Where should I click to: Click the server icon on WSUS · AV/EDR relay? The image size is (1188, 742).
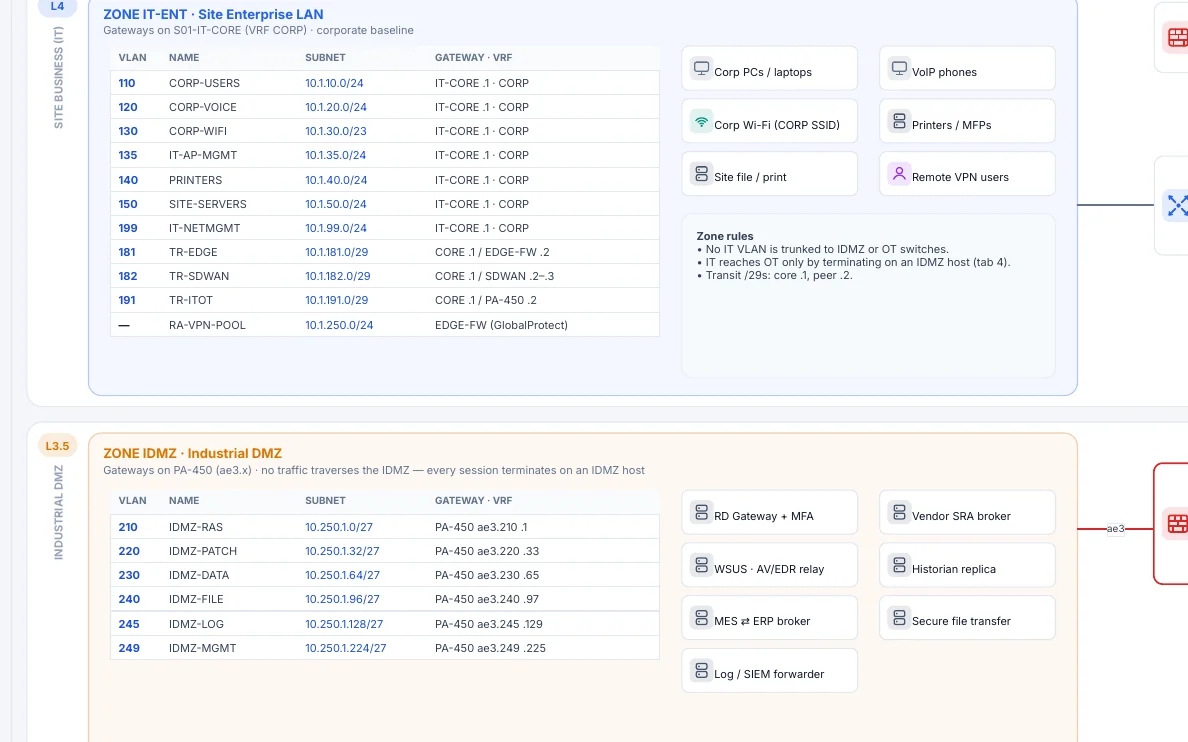tap(702, 565)
